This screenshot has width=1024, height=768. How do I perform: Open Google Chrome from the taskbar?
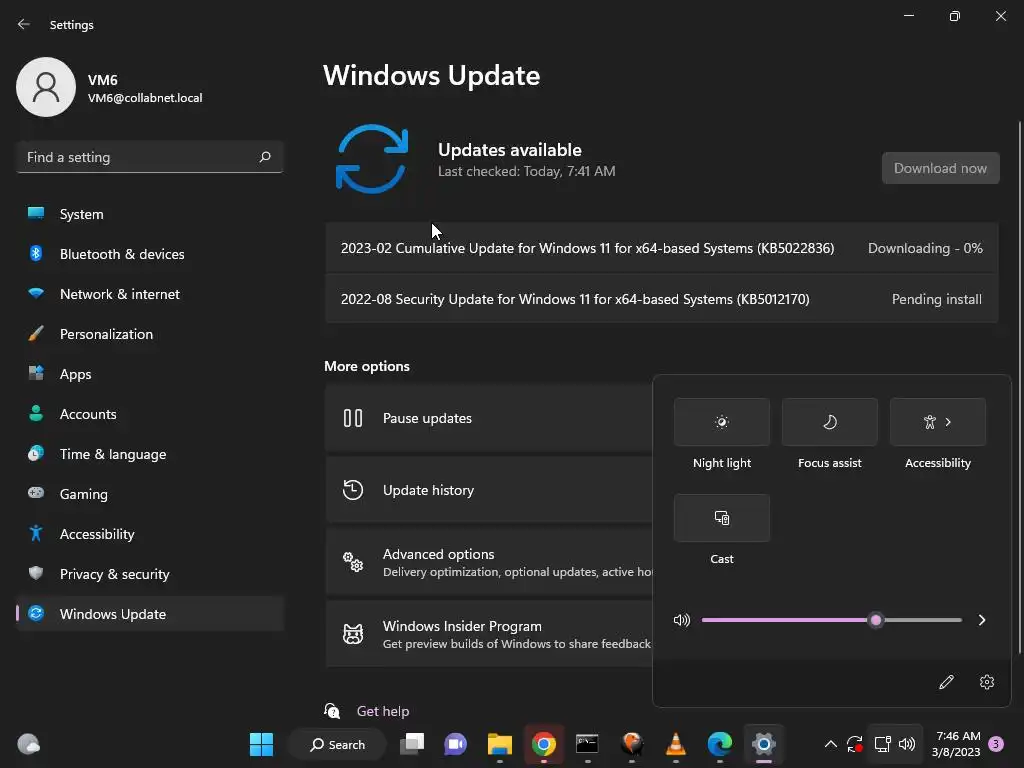[x=543, y=744]
